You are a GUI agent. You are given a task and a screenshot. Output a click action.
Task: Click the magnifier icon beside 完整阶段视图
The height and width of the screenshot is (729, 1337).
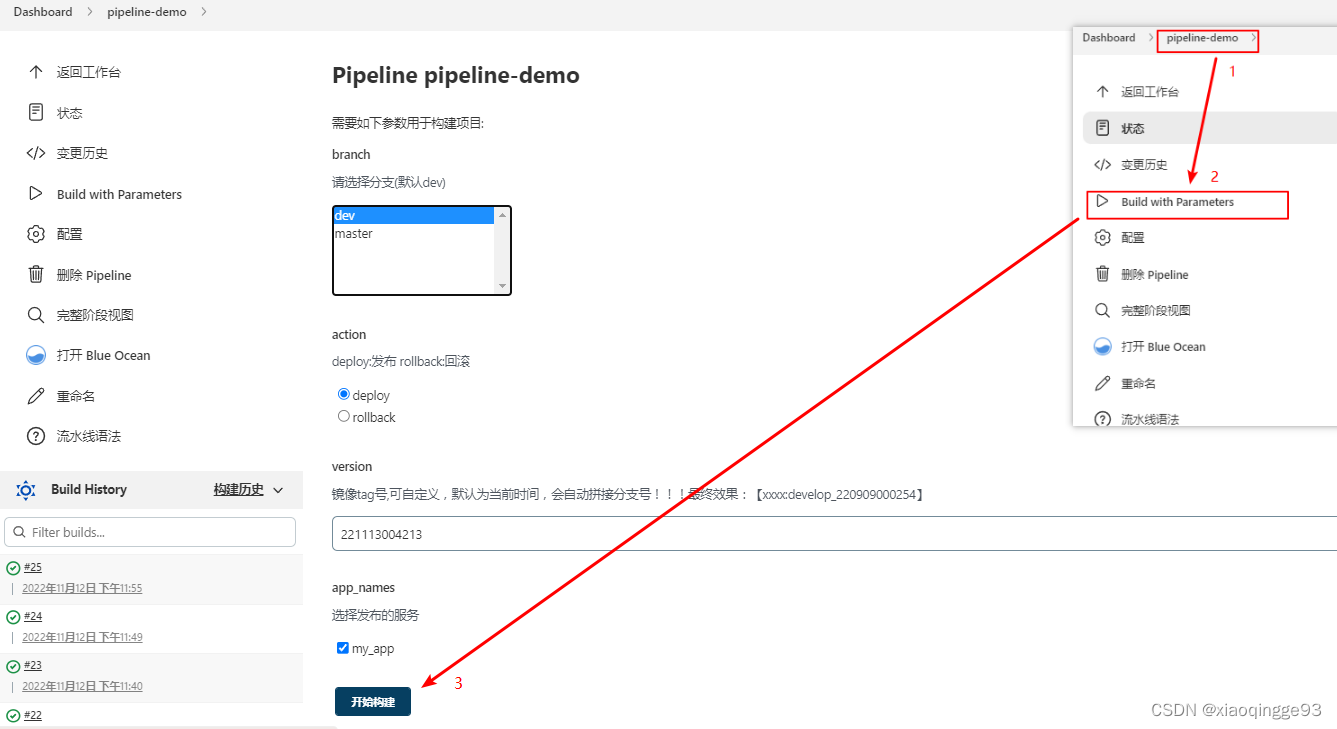[36, 315]
